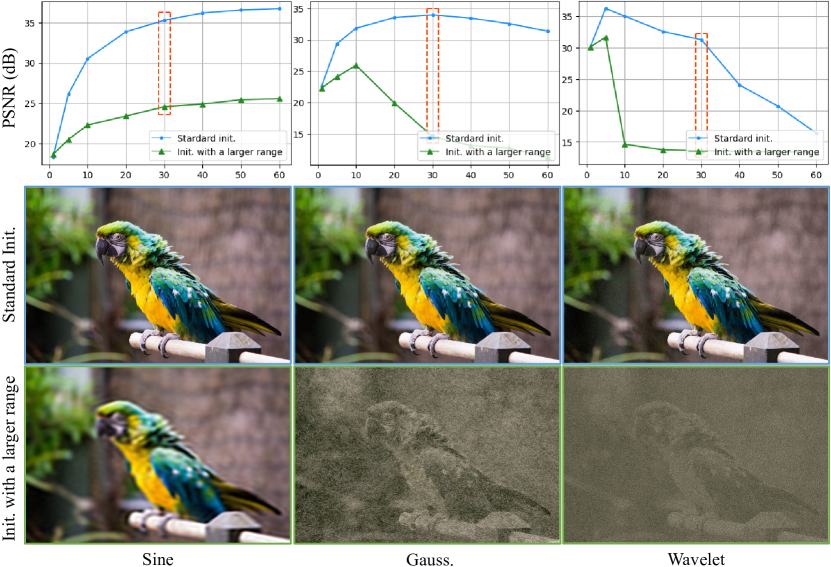The image size is (831, 567).
Task: Click the "40" x-axis tick of the Gauss. chart
Action: point(471,175)
